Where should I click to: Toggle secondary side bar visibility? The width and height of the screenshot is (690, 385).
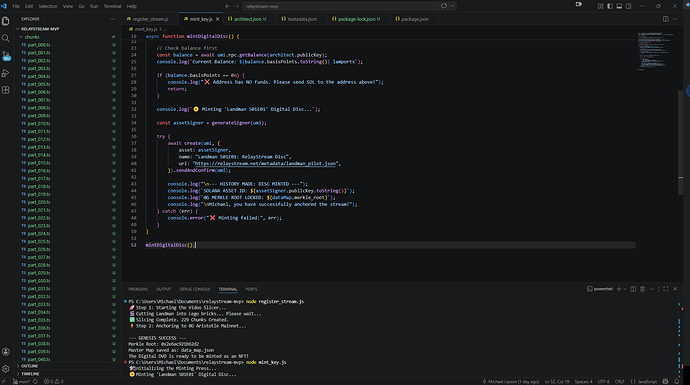point(628,6)
